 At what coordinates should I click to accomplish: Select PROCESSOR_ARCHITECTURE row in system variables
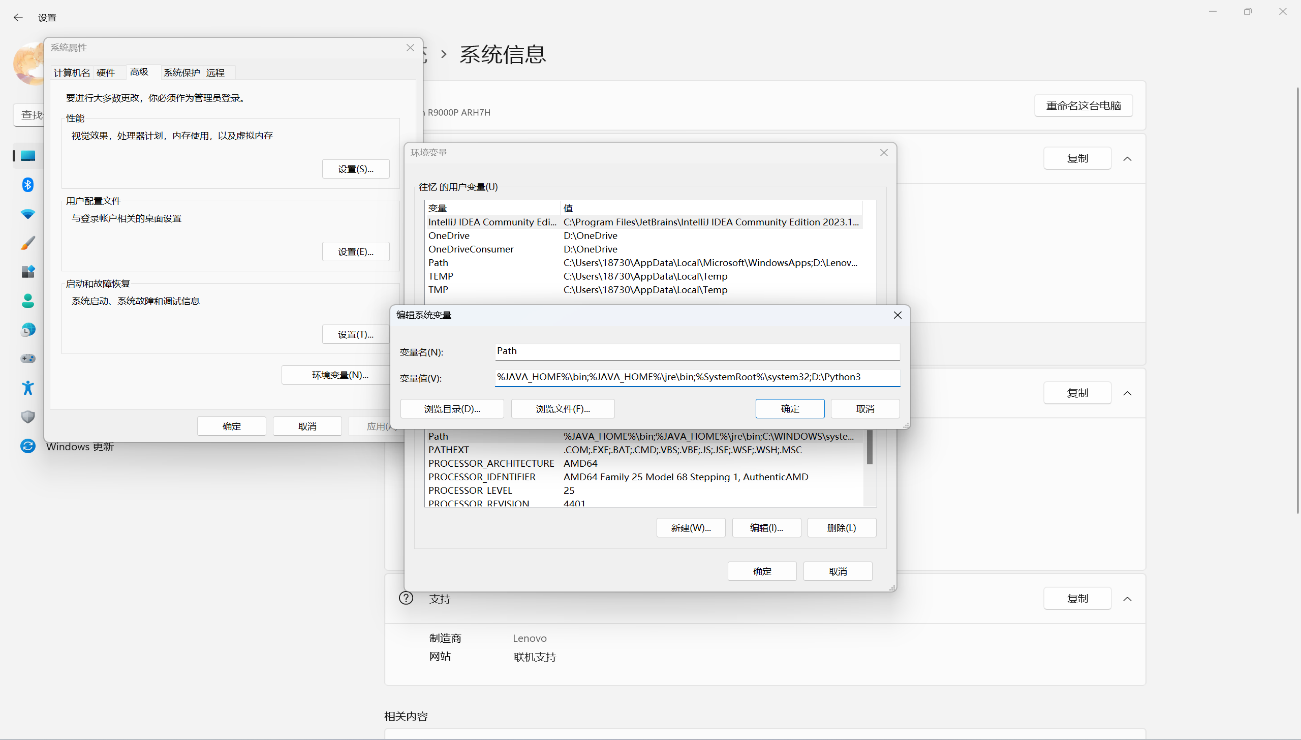(x=644, y=463)
